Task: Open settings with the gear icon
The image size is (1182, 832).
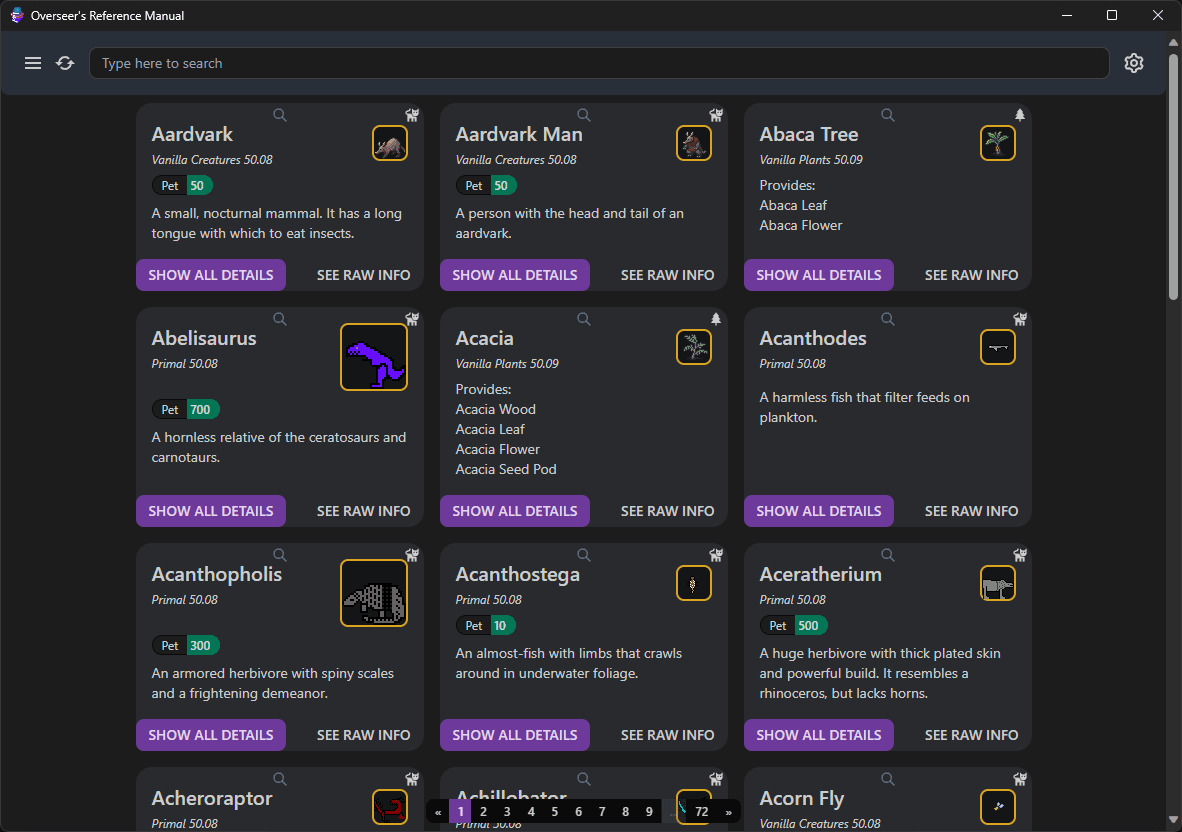Action: tap(1134, 63)
